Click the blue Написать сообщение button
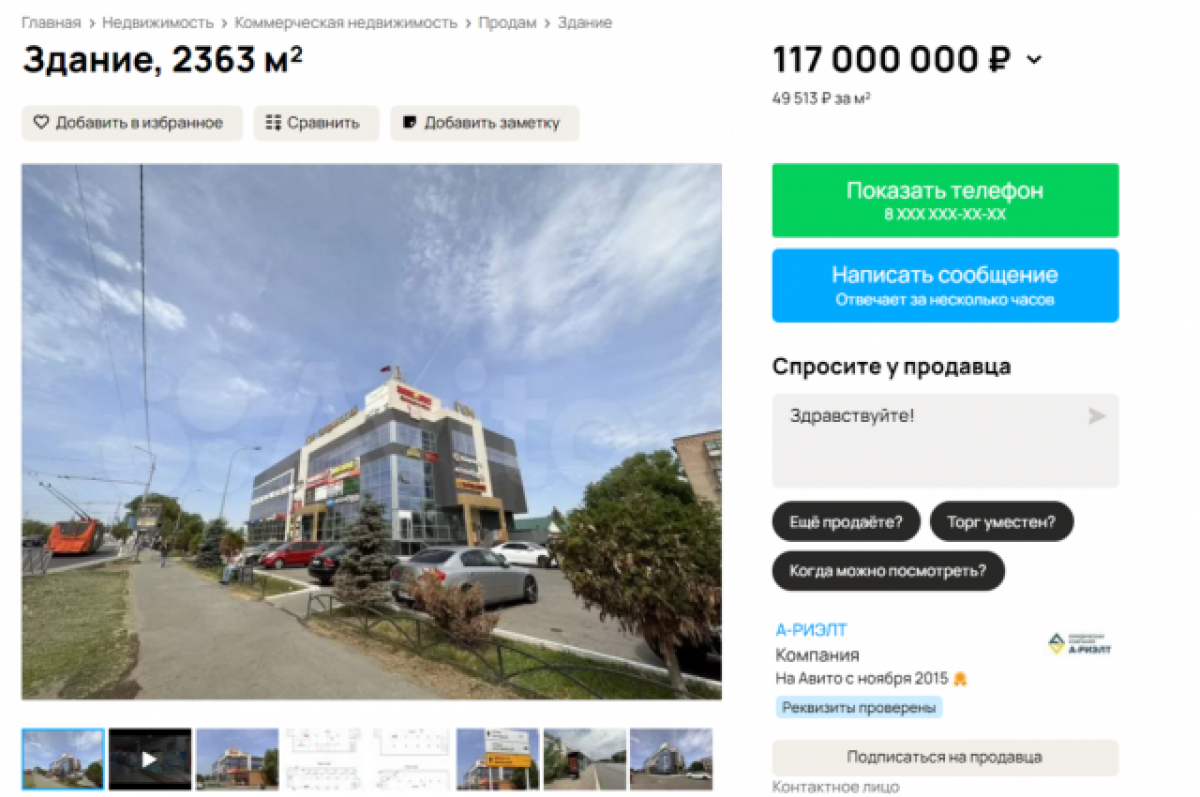 click(x=945, y=285)
